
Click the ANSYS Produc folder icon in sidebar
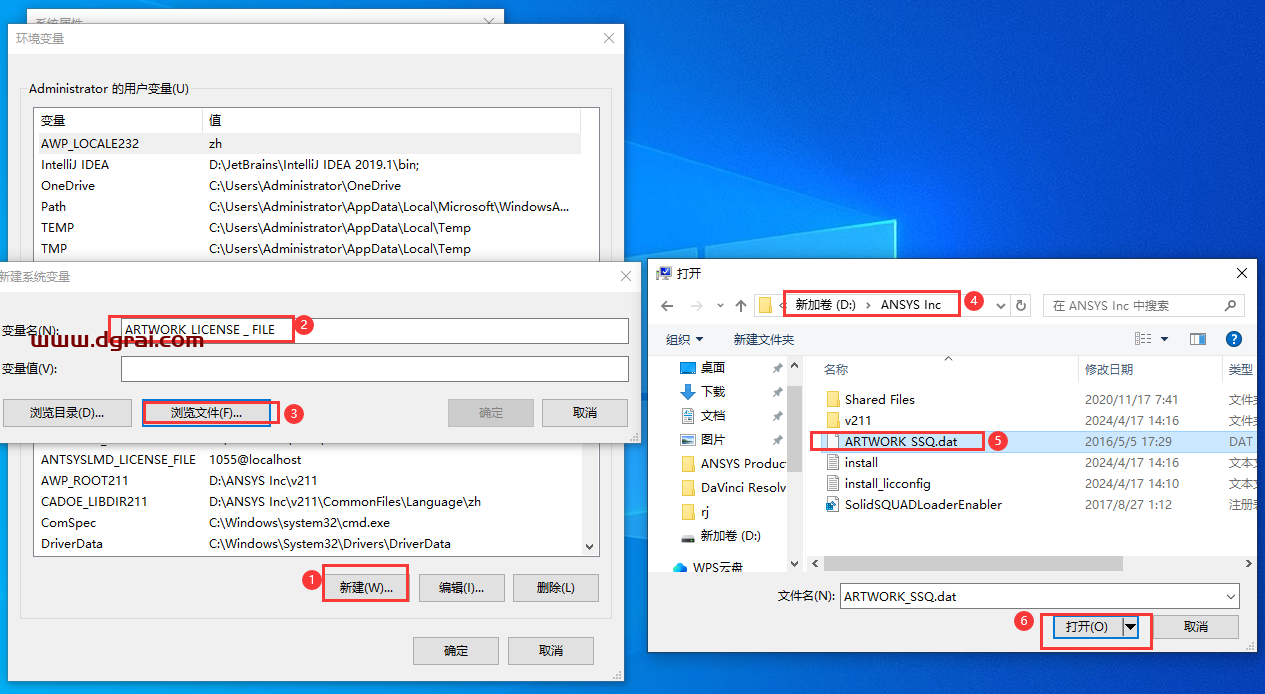pyautogui.click(x=688, y=463)
